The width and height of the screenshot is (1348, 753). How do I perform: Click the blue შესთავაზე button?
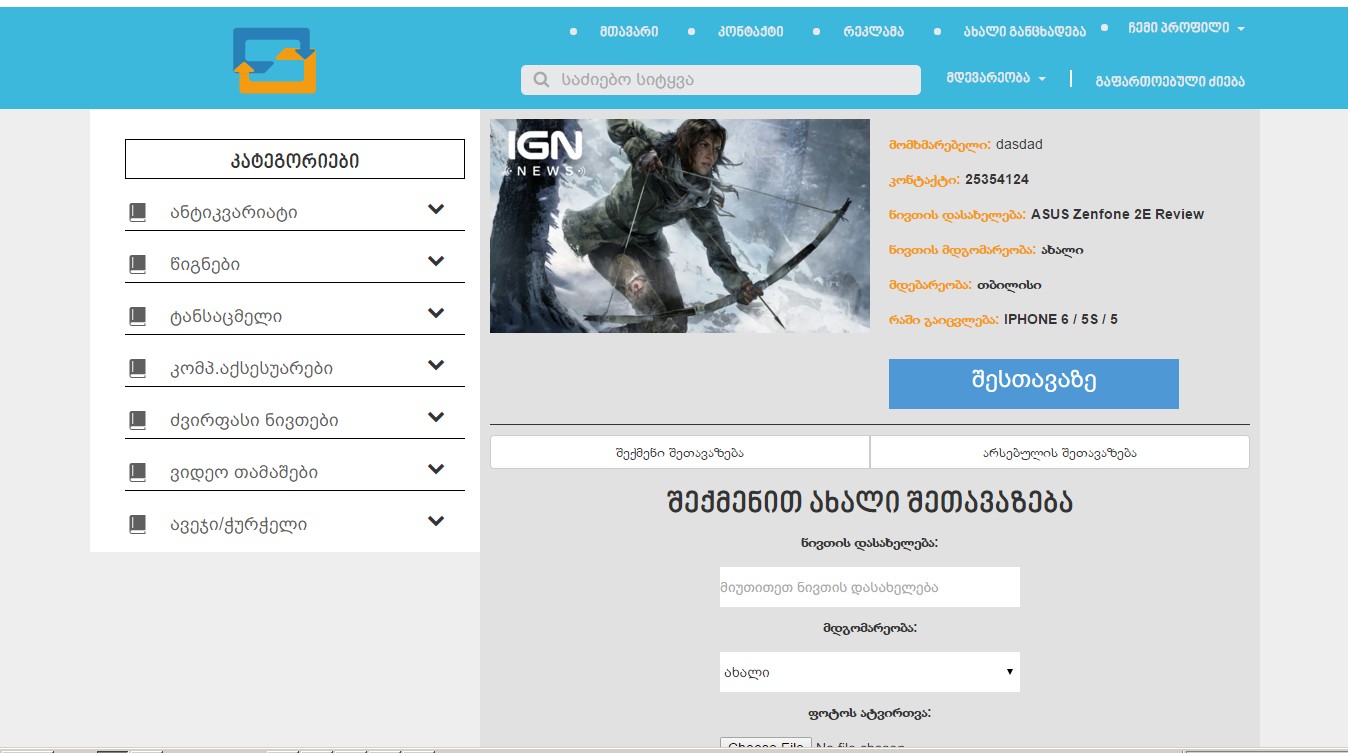[1034, 384]
